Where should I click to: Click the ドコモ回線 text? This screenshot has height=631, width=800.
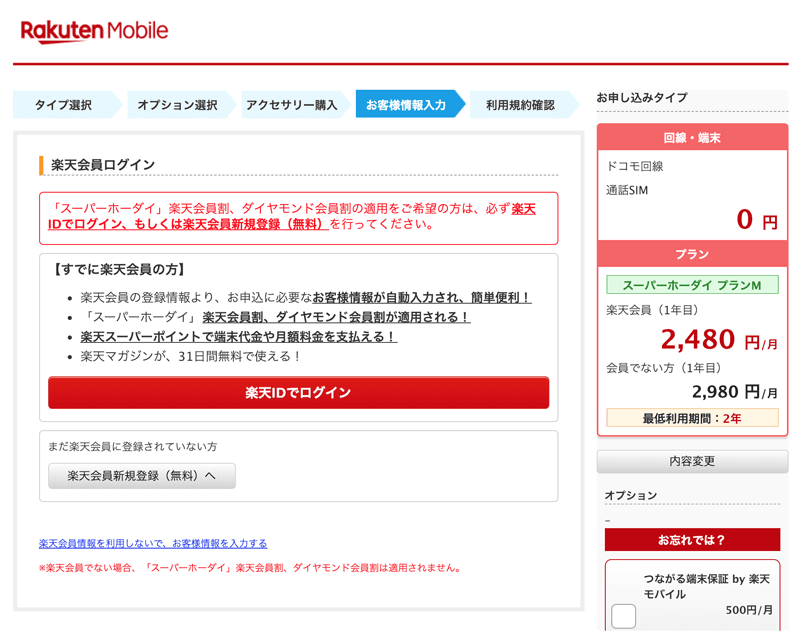tap(635, 166)
